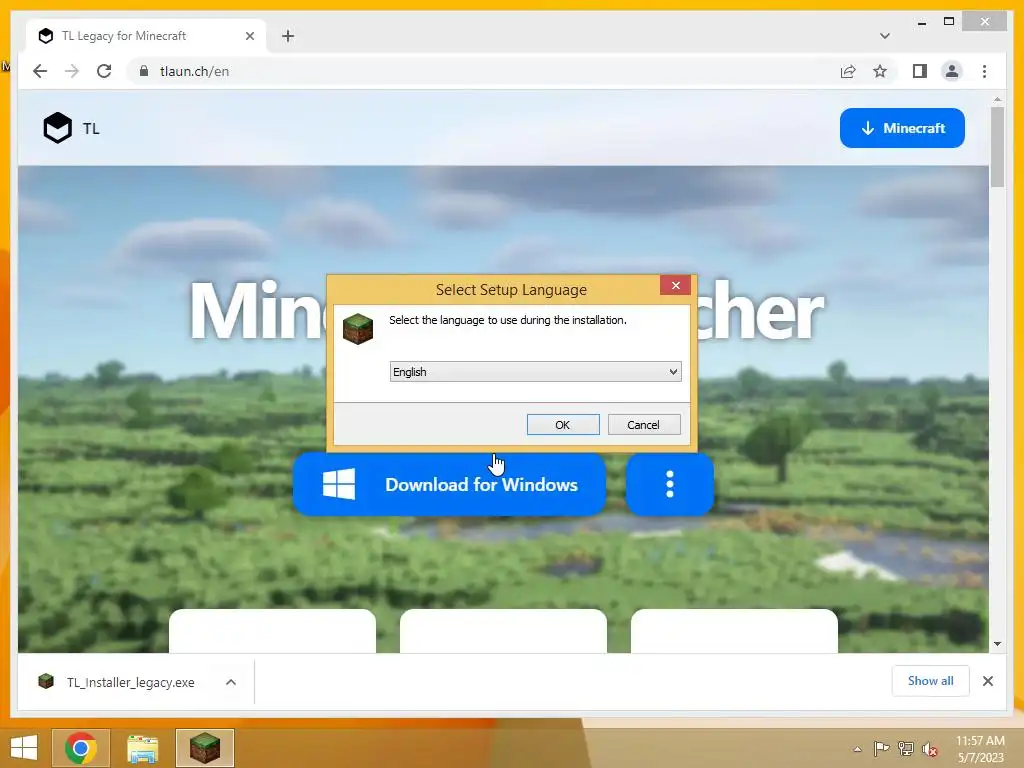Open the English language dropdown
Image resolution: width=1024 pixels, height=768 pixels.
pos(536,372)
